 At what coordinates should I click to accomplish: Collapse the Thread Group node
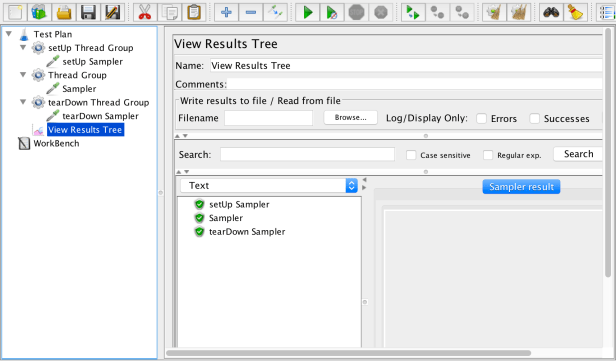[23, 75]
